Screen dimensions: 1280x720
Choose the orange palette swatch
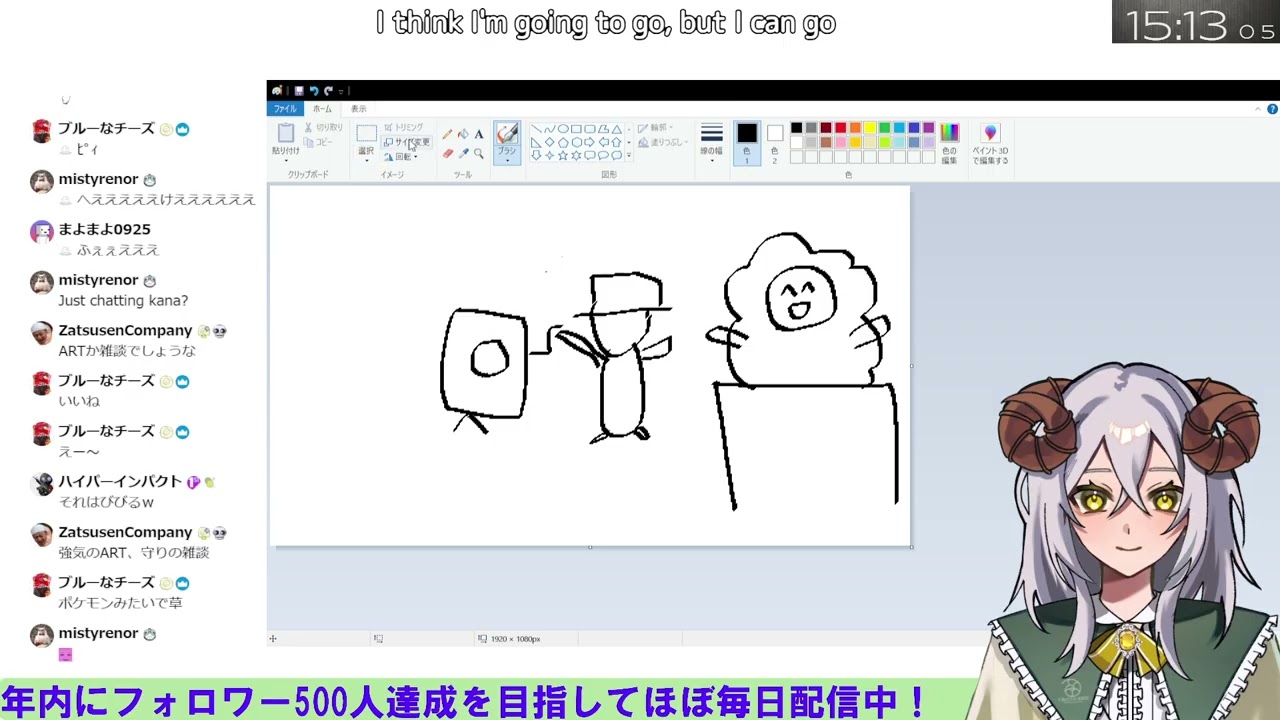pos(855,128)
